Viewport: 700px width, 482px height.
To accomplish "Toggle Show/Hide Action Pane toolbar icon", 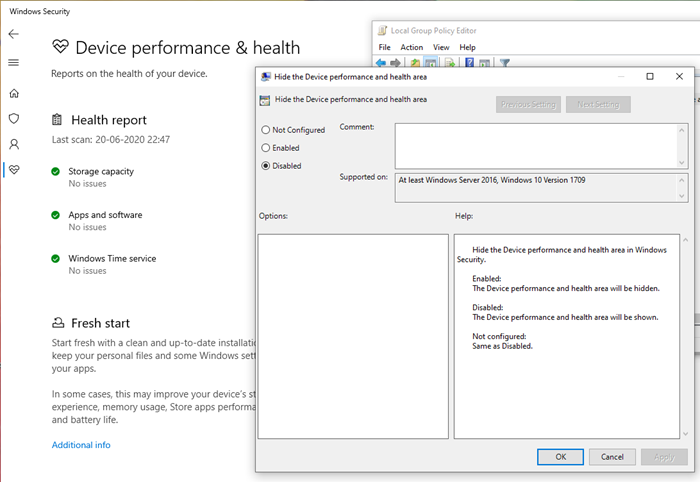I will (484, 63).
